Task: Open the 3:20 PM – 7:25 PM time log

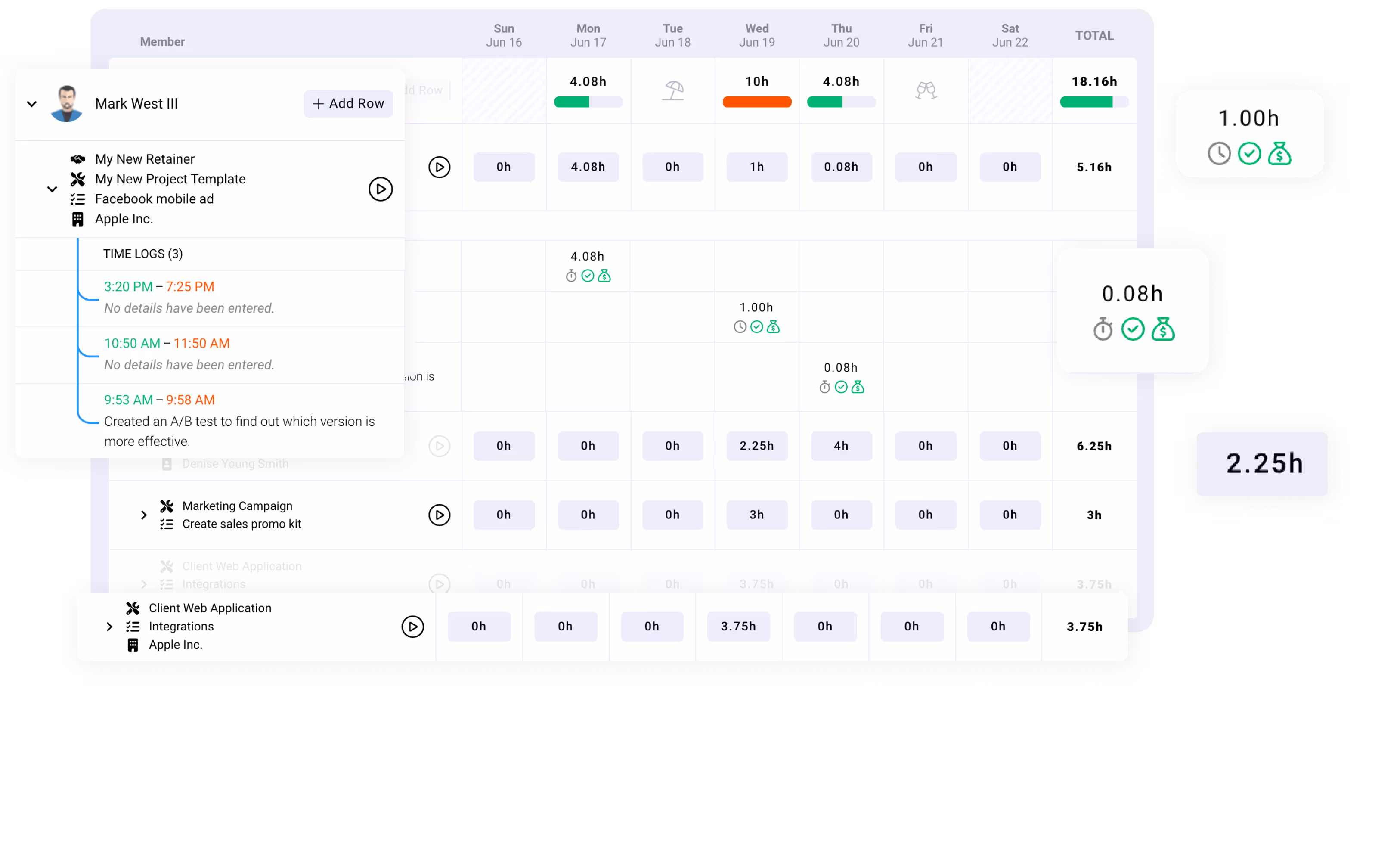Action: coord(159,286)
